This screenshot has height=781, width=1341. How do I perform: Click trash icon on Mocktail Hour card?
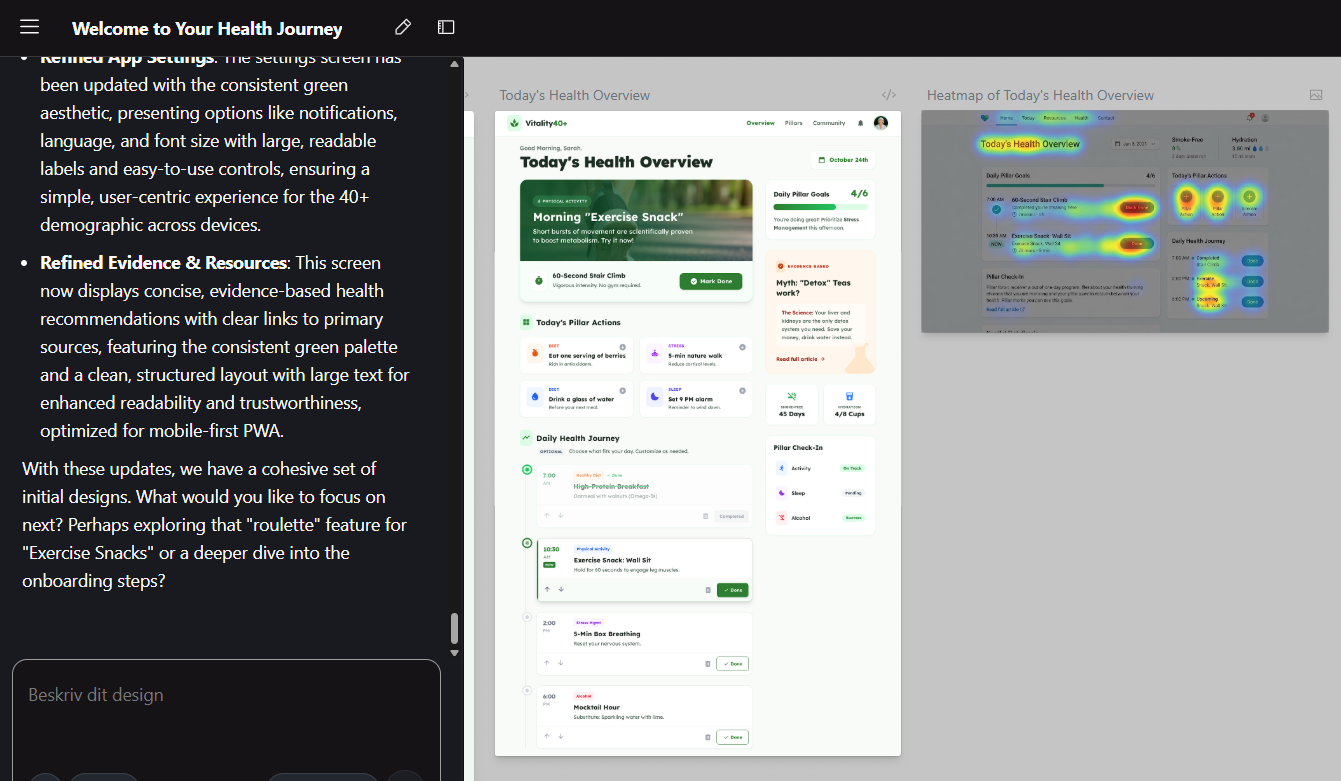[x=708, y=737]
